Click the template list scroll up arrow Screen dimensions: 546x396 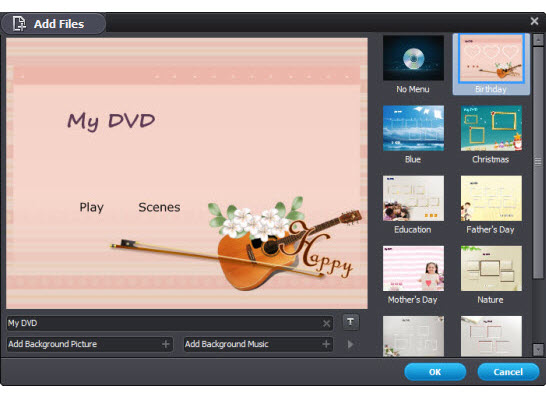point(538,40)
